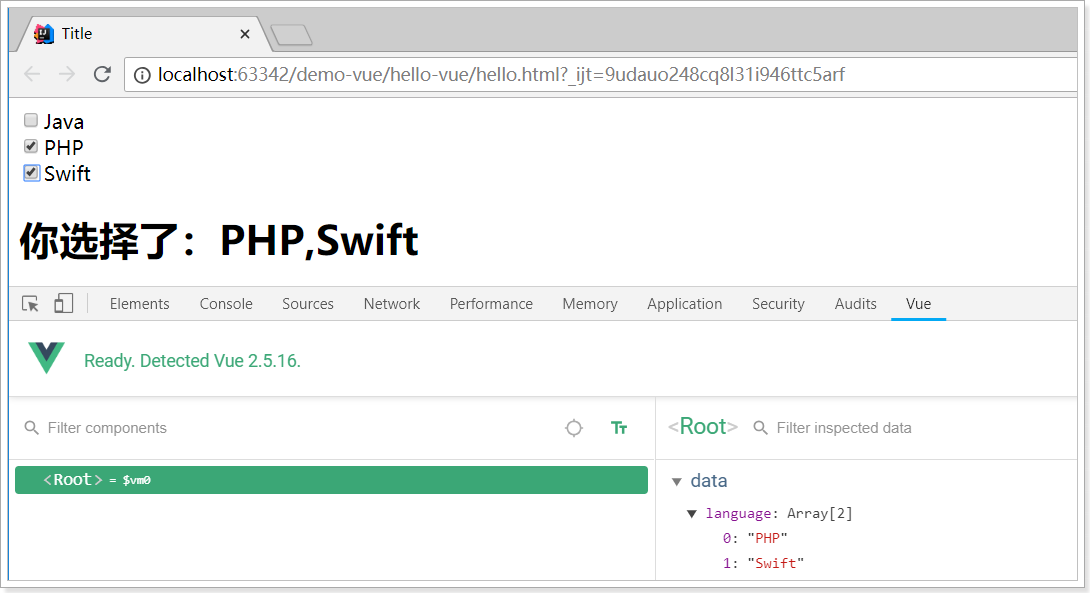Click the browser forward arrow
Screen dimensions: 1090x593
click(x=67, y=74)
